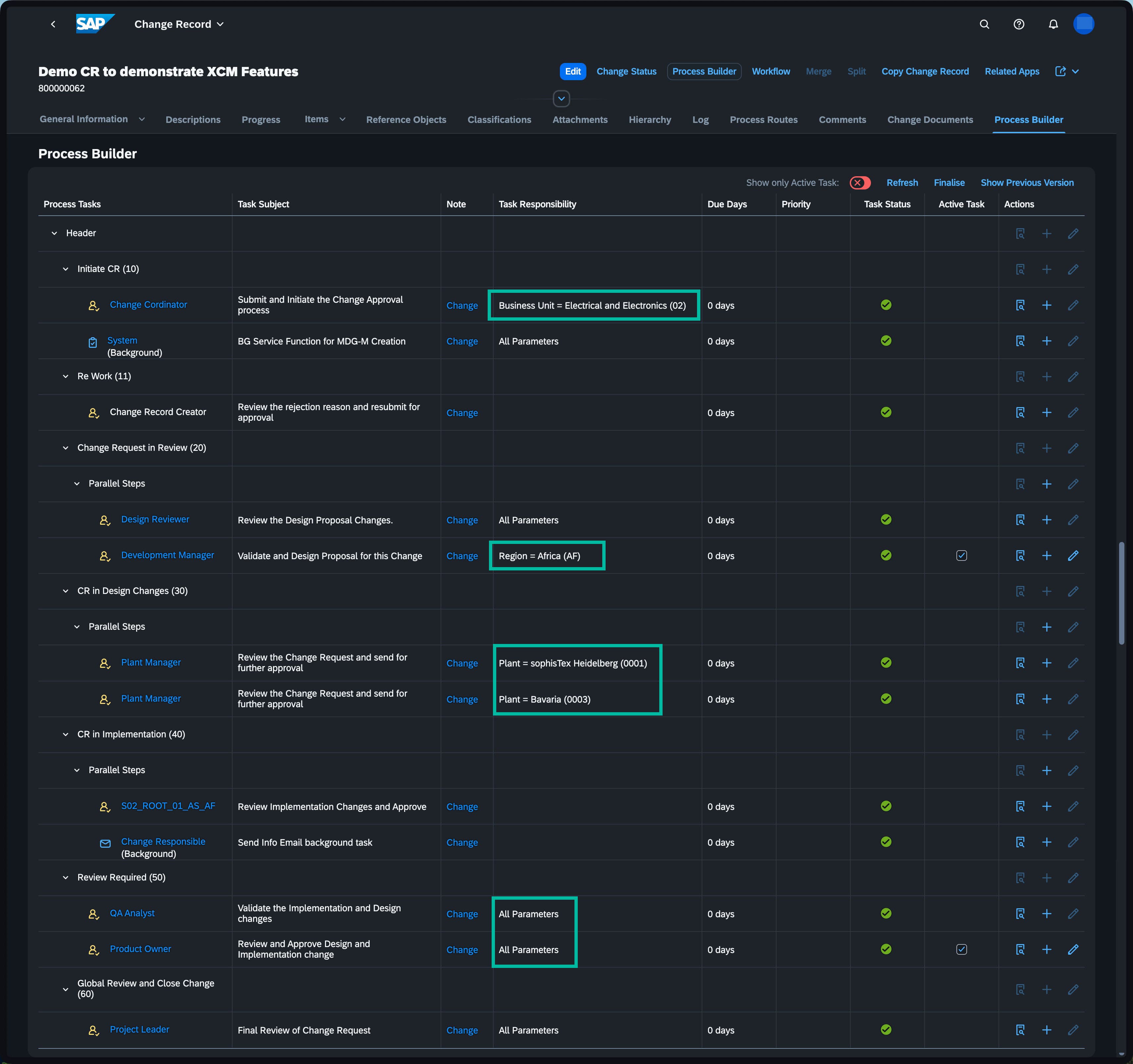Collapse the Initiate CR (10) node
The width and height of the screenshot is (1133, 1064).
66,269
